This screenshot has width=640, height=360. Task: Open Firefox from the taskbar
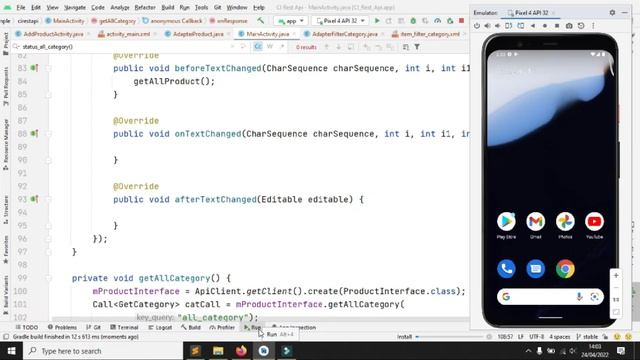(241, 351)
